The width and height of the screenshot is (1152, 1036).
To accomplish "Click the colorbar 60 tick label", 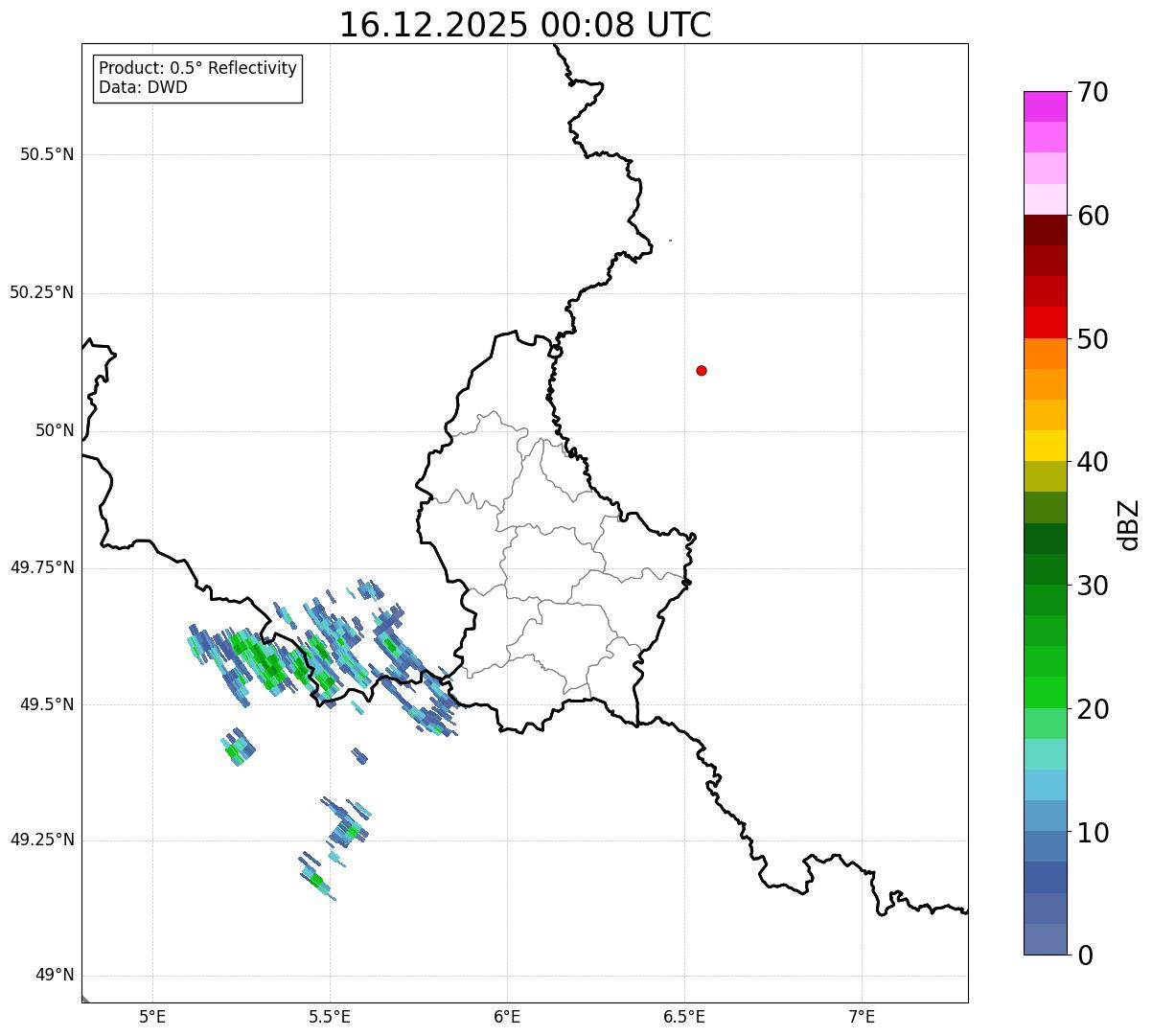I will 1093,216.
